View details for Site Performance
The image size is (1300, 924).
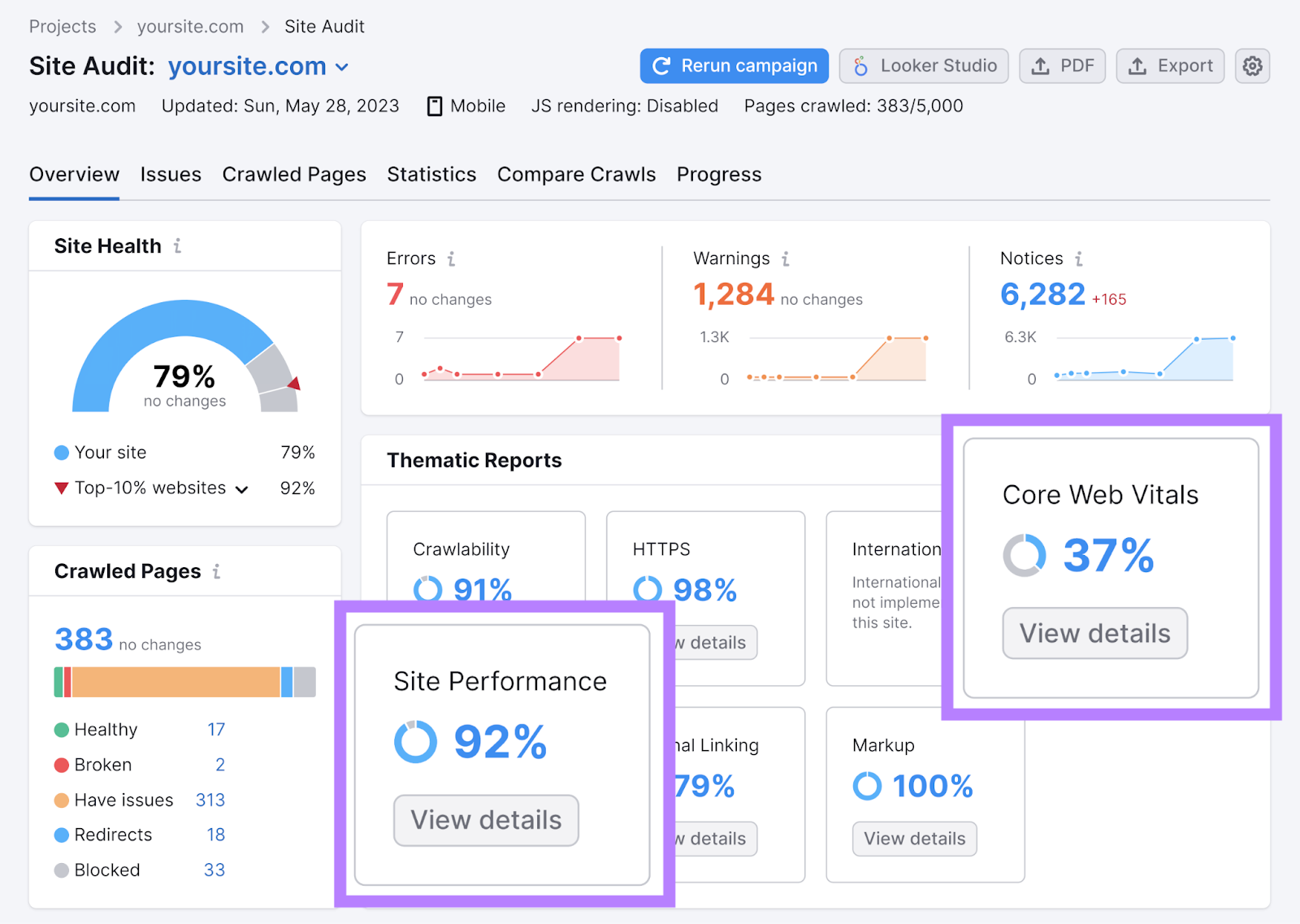pos(485,820)
